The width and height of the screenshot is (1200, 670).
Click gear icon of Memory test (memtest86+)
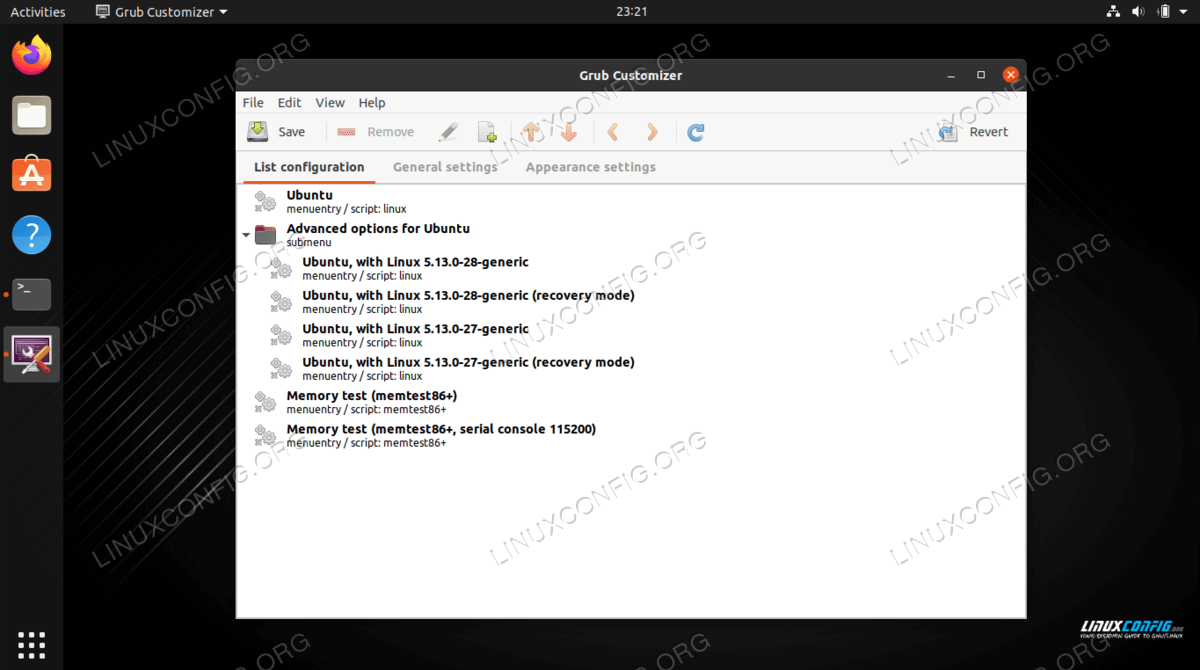pos(265,402)
